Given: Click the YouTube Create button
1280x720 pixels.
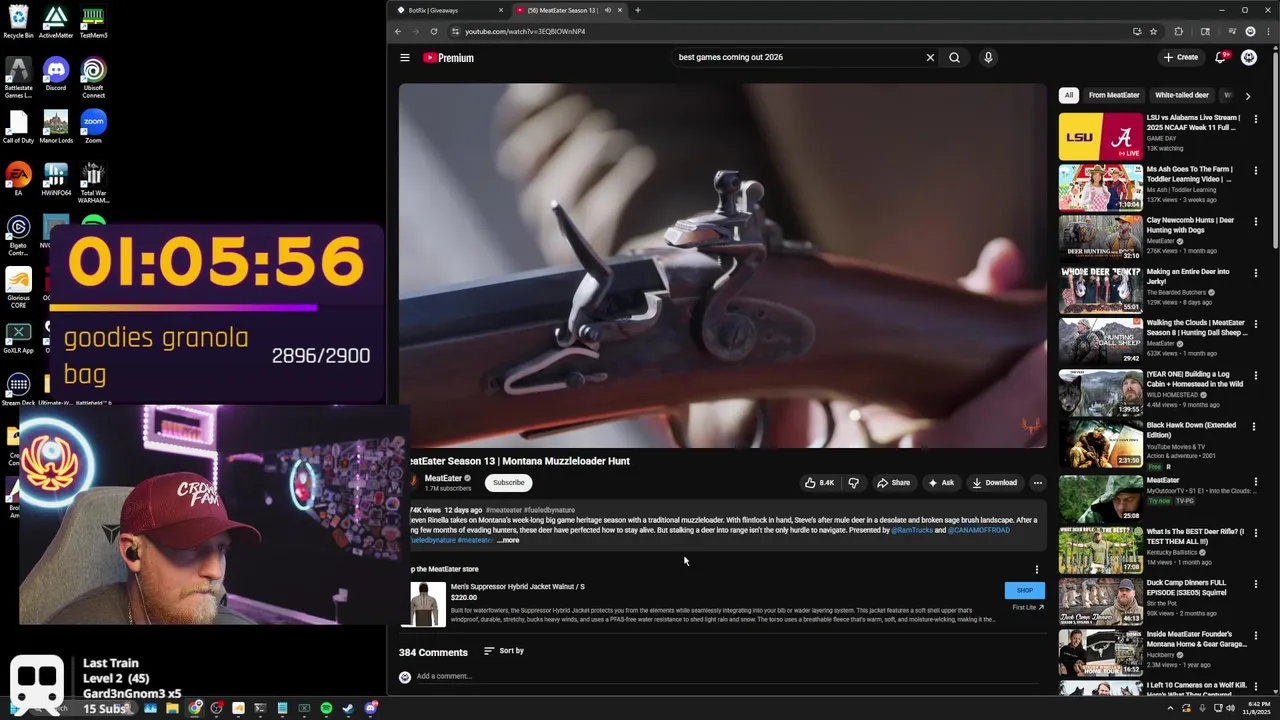Looking at the screenshot, I should pos(1181,58).
